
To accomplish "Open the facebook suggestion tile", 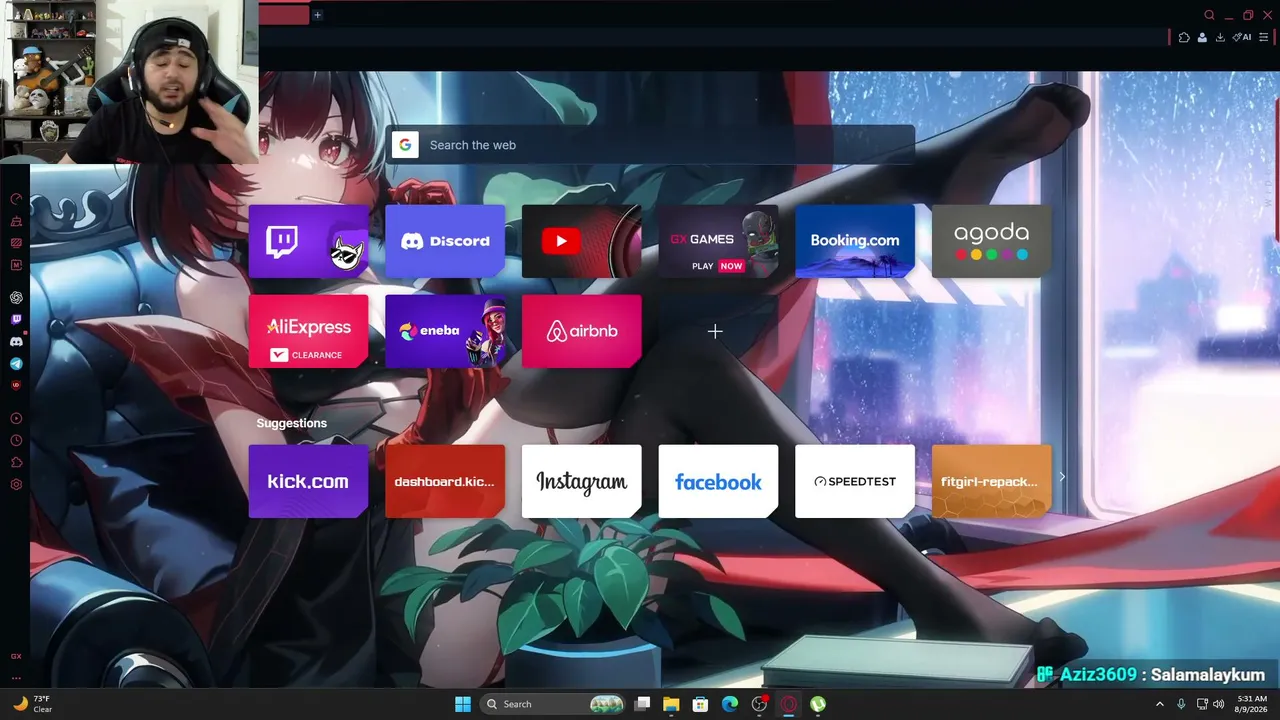I will 718,481.
